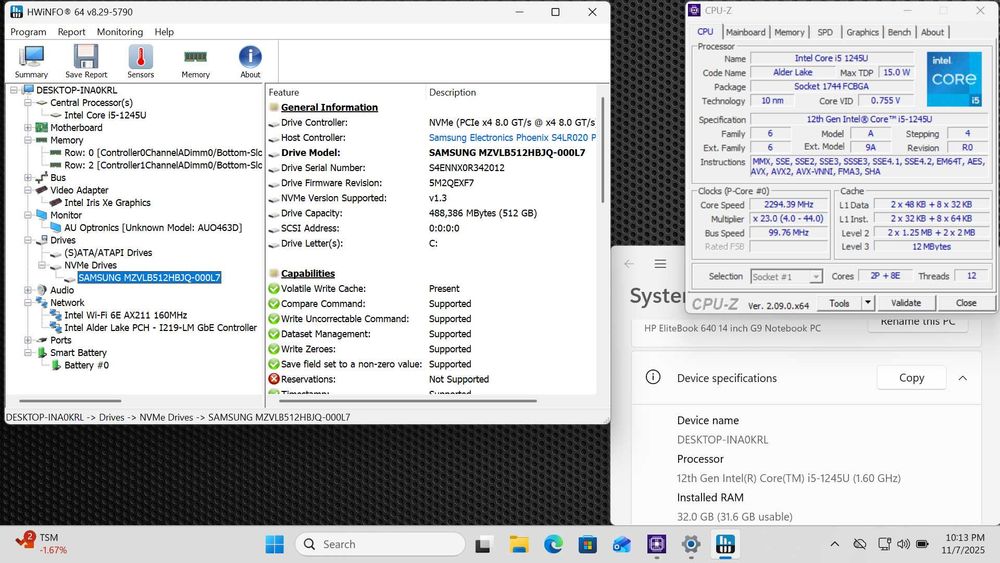Switch to CPU-Z via taskbar icon
Viewport: 1000px width, 563px height.
(x=656, y=545)
